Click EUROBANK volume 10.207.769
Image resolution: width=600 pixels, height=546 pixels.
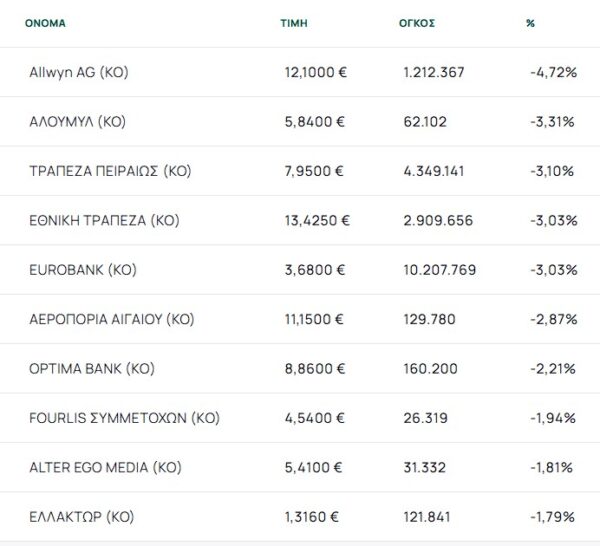440,270
